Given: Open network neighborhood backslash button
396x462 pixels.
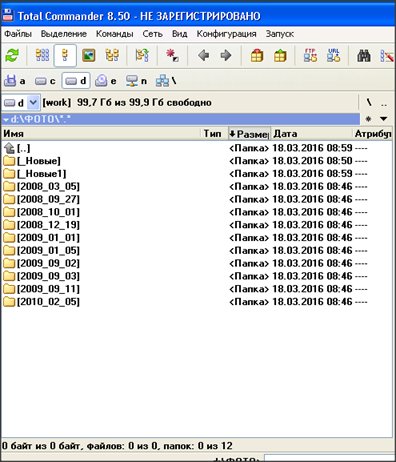Looking at the screenshot, I should [x=166, y=81].
